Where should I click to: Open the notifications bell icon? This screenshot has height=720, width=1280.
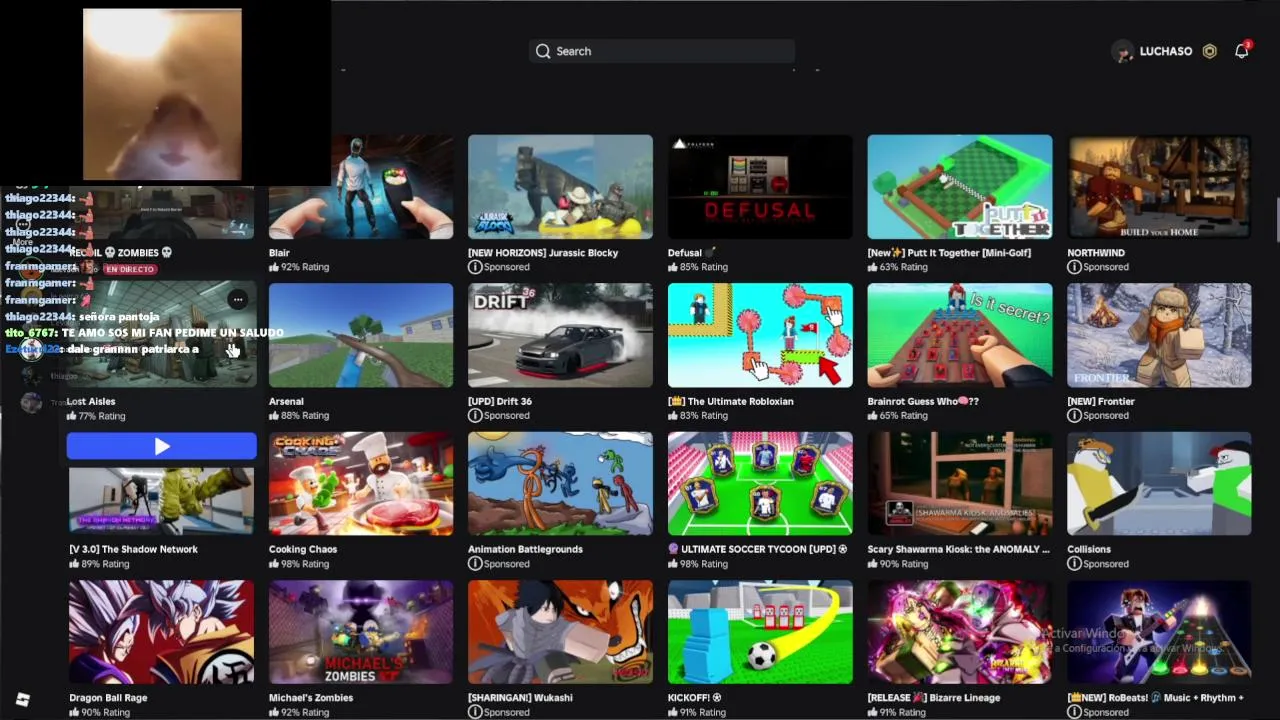click(x=1241, y=50)
